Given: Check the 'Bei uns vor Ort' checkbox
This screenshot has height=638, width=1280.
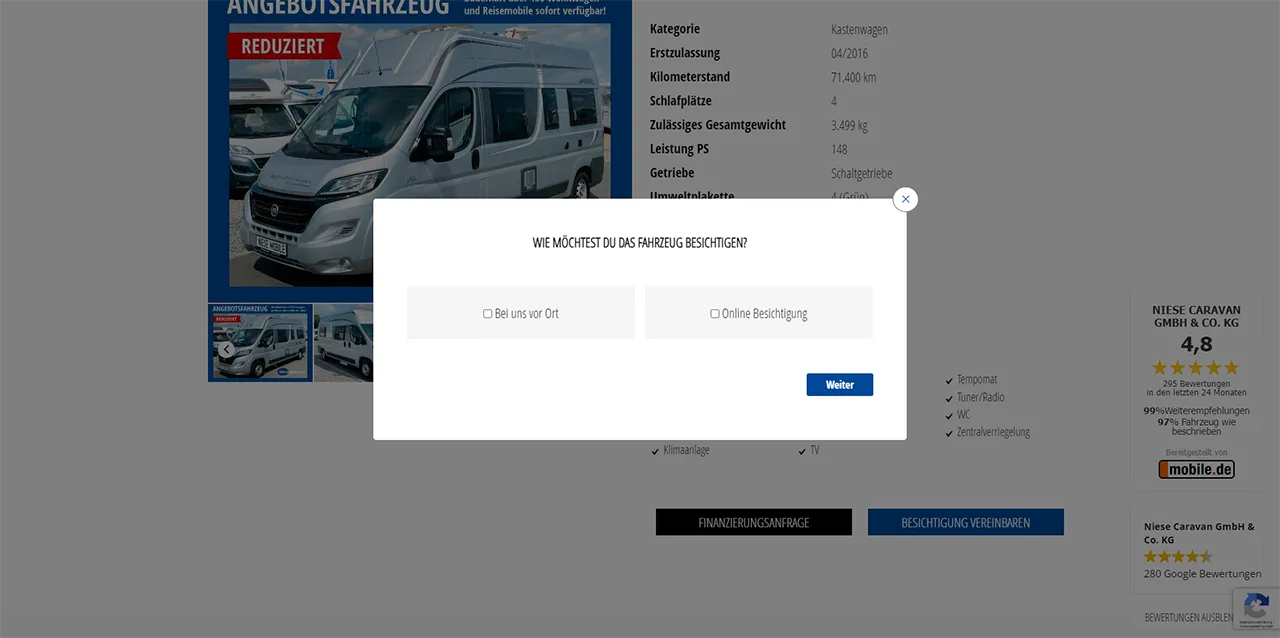Looking at the screenshot, I should 488,314.
